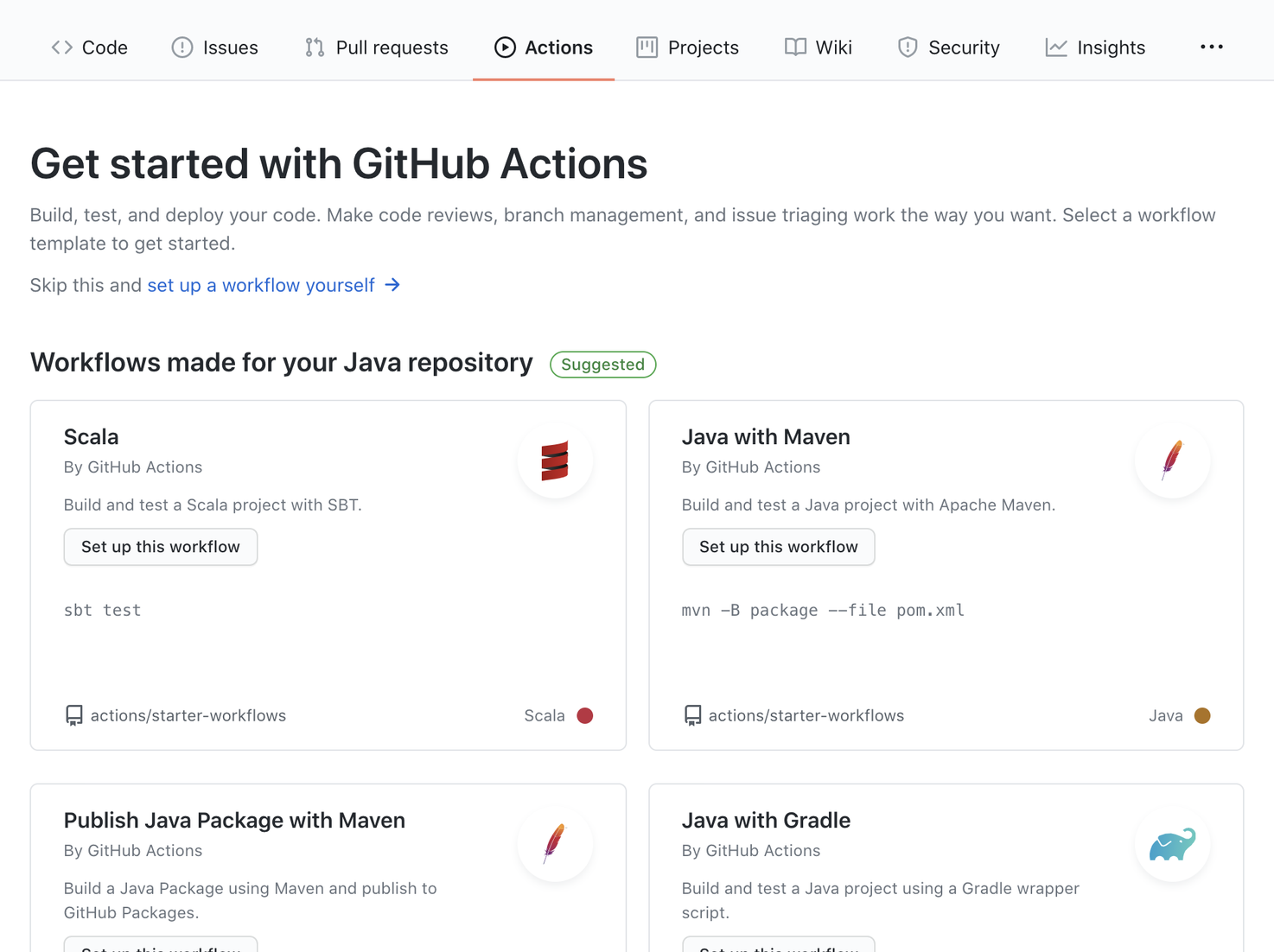Click the 'sbt test' command text

pos(102,610)
